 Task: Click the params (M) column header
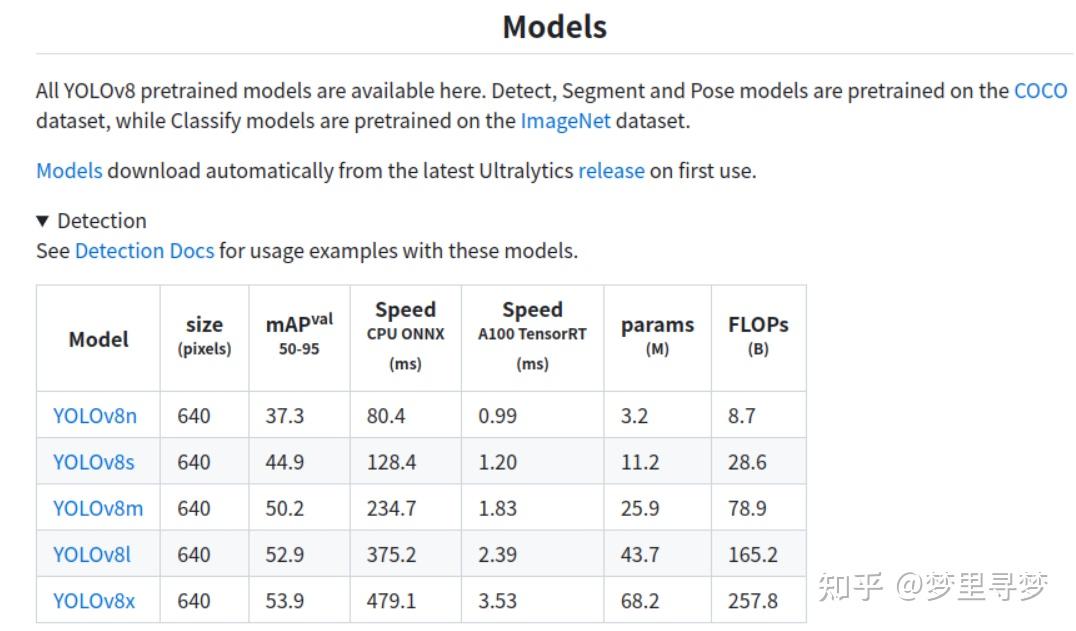pyautogui.click(x=657, y=335)
